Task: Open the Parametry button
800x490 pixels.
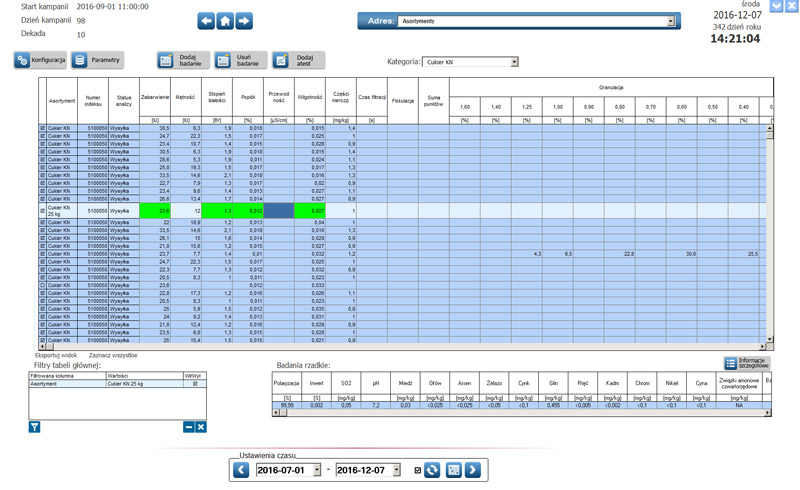Action: [x=97, y=60]
